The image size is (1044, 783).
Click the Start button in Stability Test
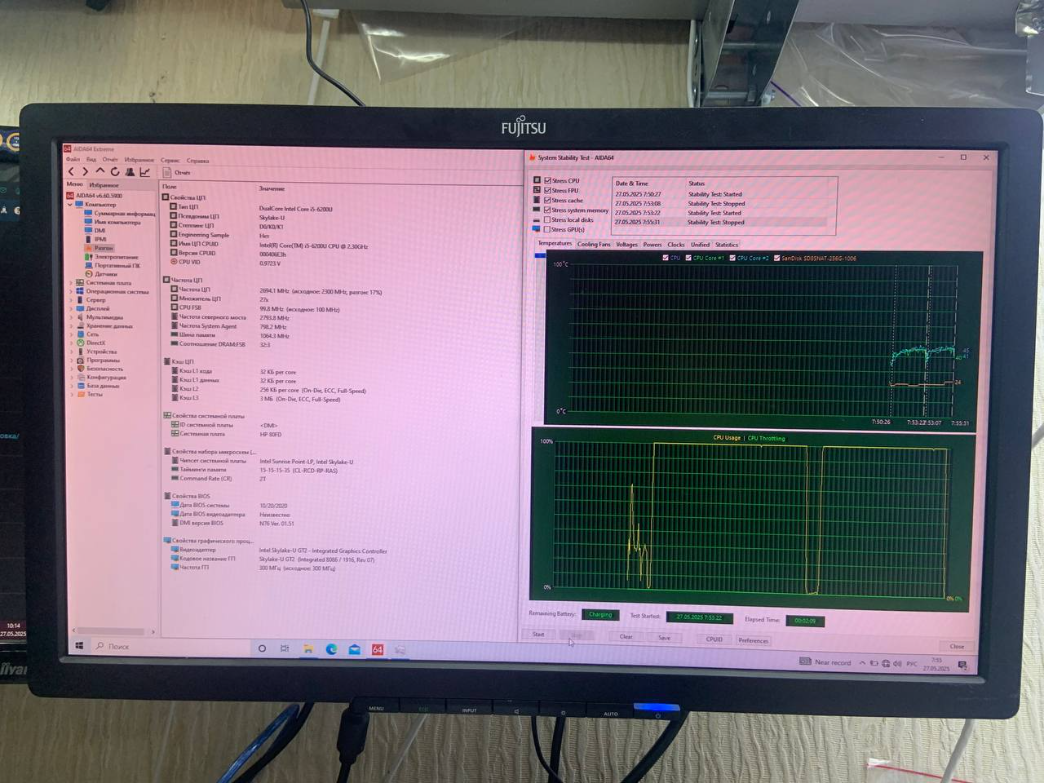pos(539,635)
